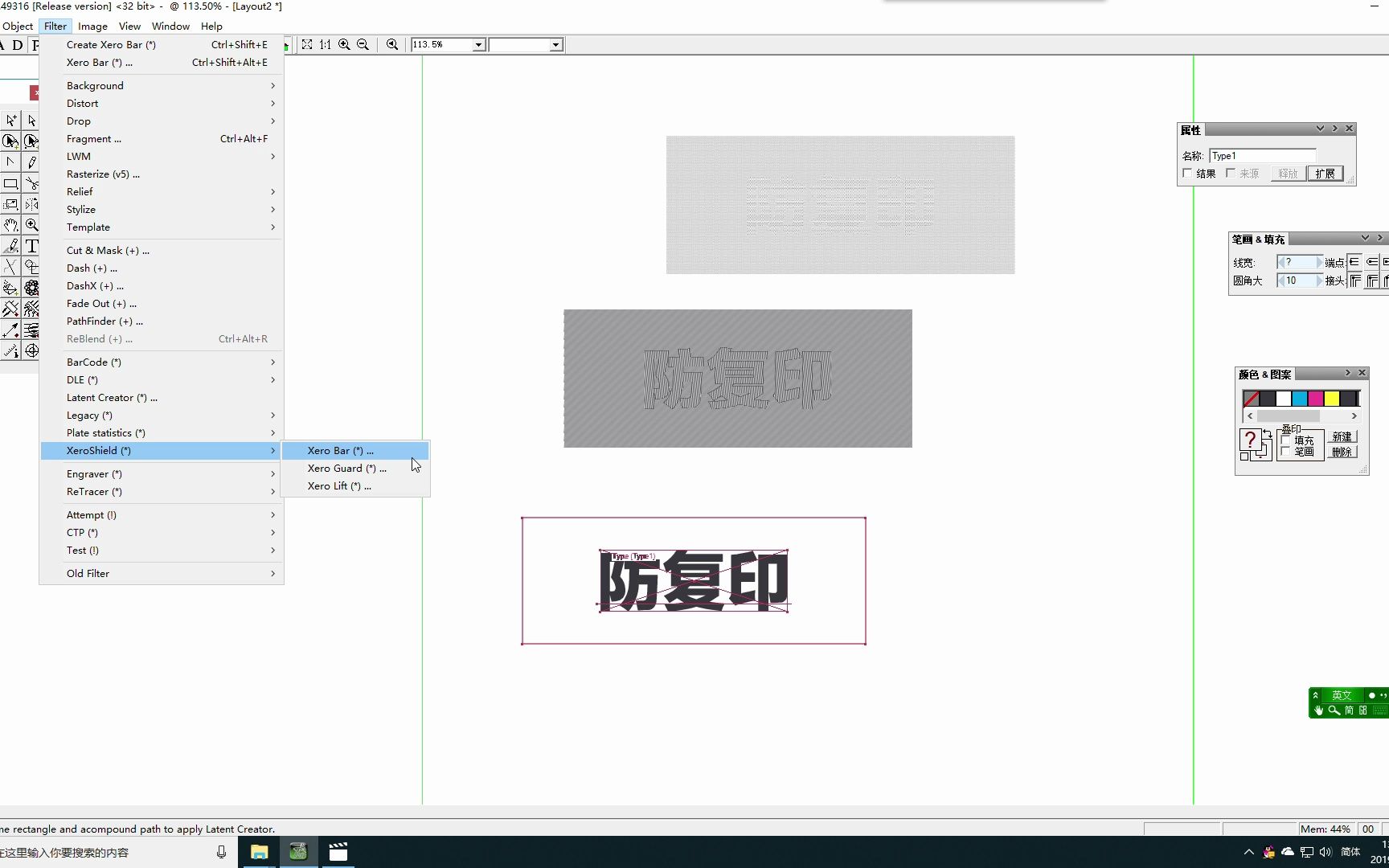This screenshot has width=1389, height=868.
Task: Select the second line cap style icon
Action: pyautogui.click(x=1372, y=262)
